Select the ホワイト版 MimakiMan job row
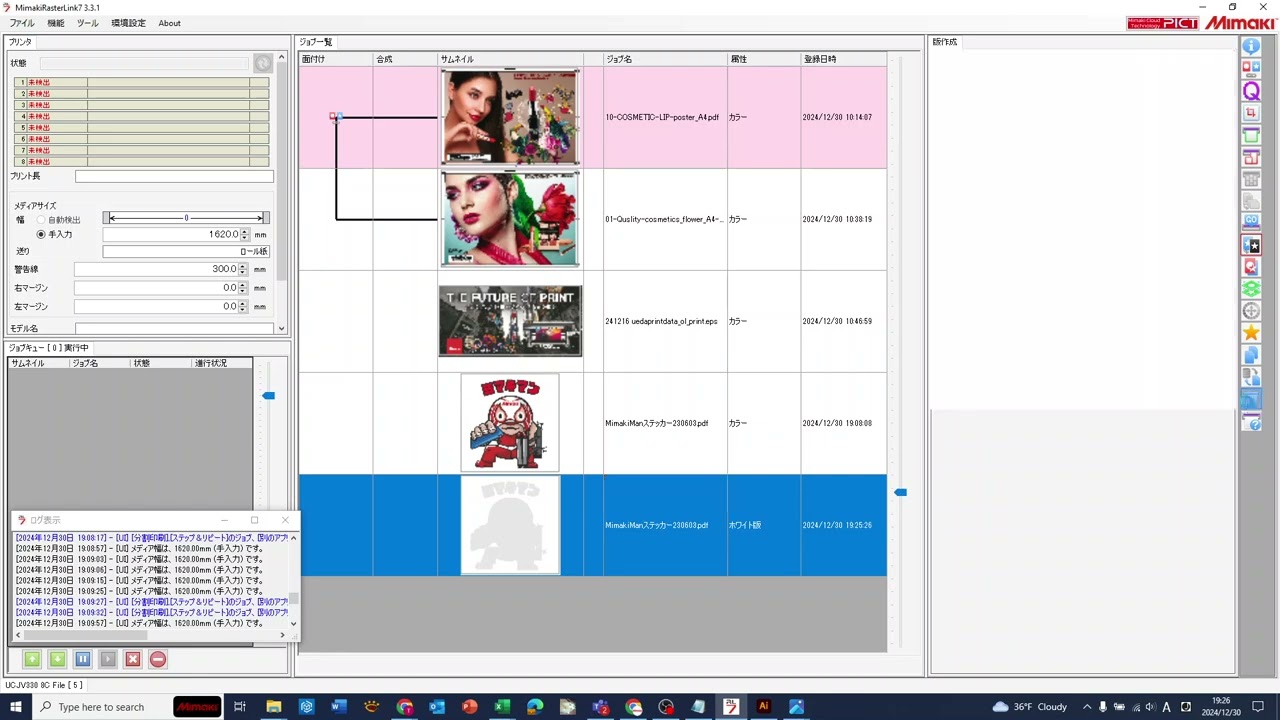The image size is (1280, 720). [x=593, y=525]
